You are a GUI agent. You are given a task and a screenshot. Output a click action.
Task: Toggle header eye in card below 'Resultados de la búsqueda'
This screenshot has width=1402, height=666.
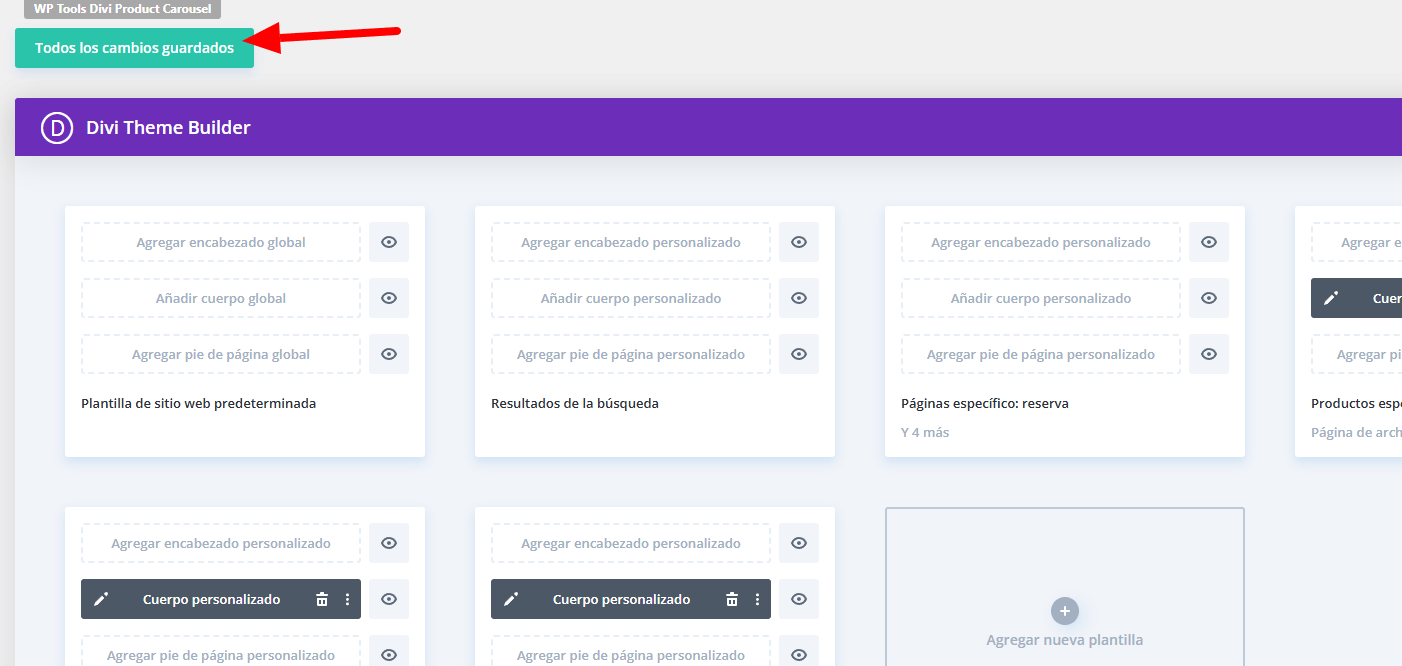(x=799, y=543)
